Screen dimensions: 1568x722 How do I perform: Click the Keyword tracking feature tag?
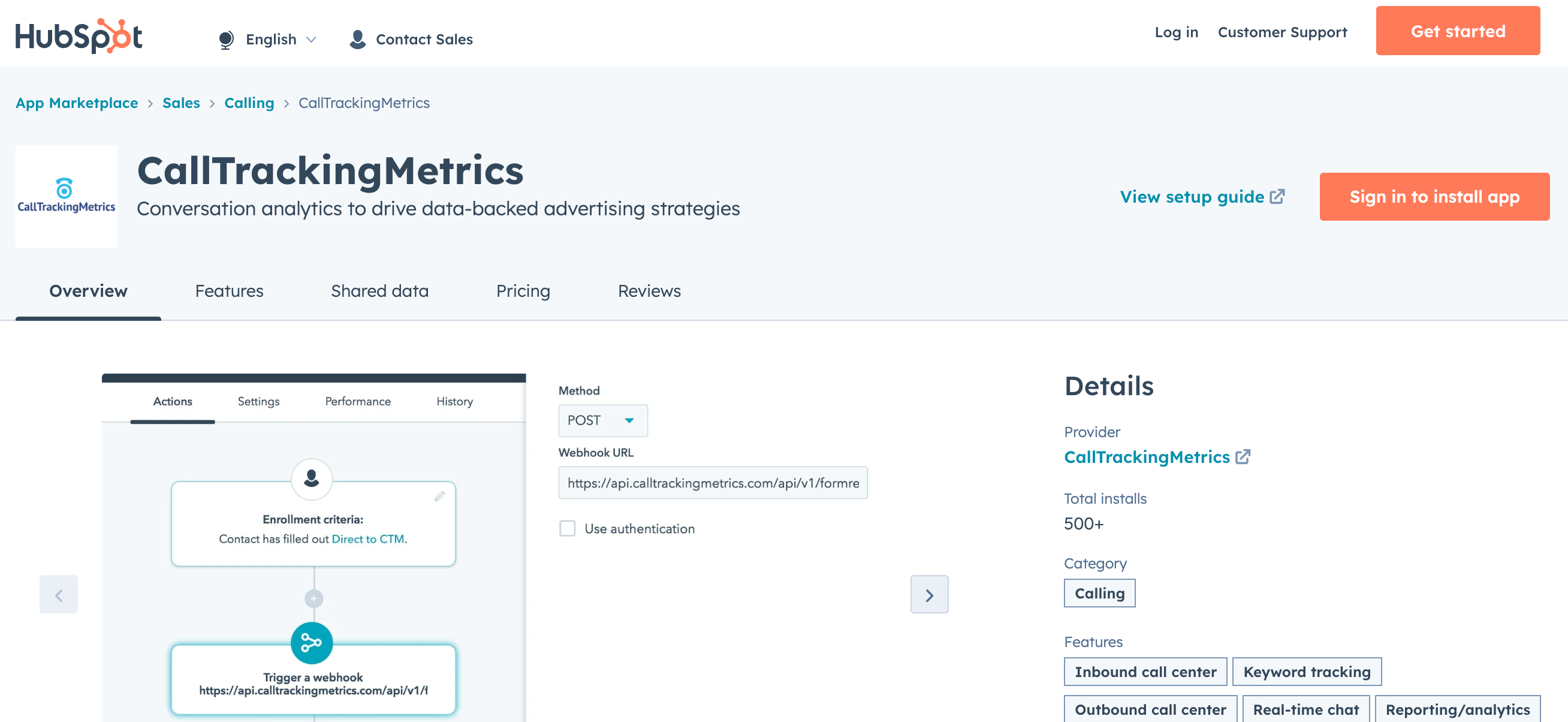[x=1308, y=672]
